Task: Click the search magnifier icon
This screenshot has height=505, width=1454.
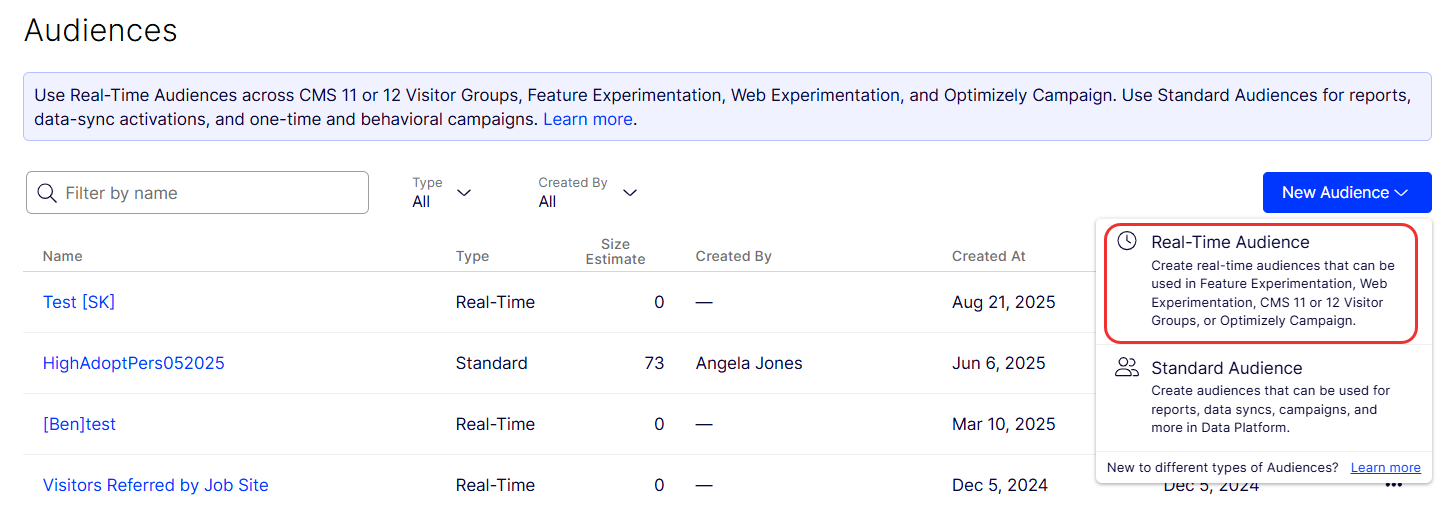Action: coord(46,193)
